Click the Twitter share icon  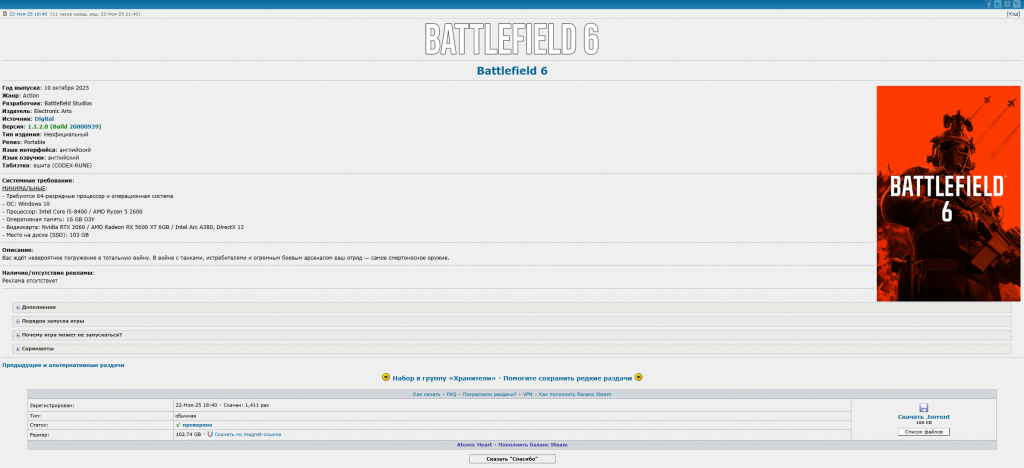pyautogui.click(x=998, y=4)
